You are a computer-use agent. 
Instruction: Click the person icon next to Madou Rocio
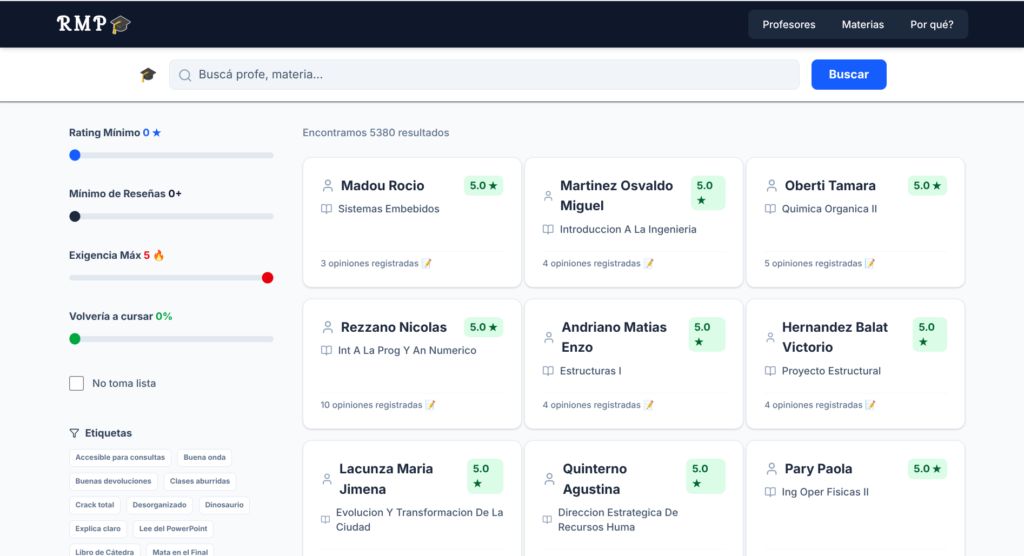click(327, 186)
